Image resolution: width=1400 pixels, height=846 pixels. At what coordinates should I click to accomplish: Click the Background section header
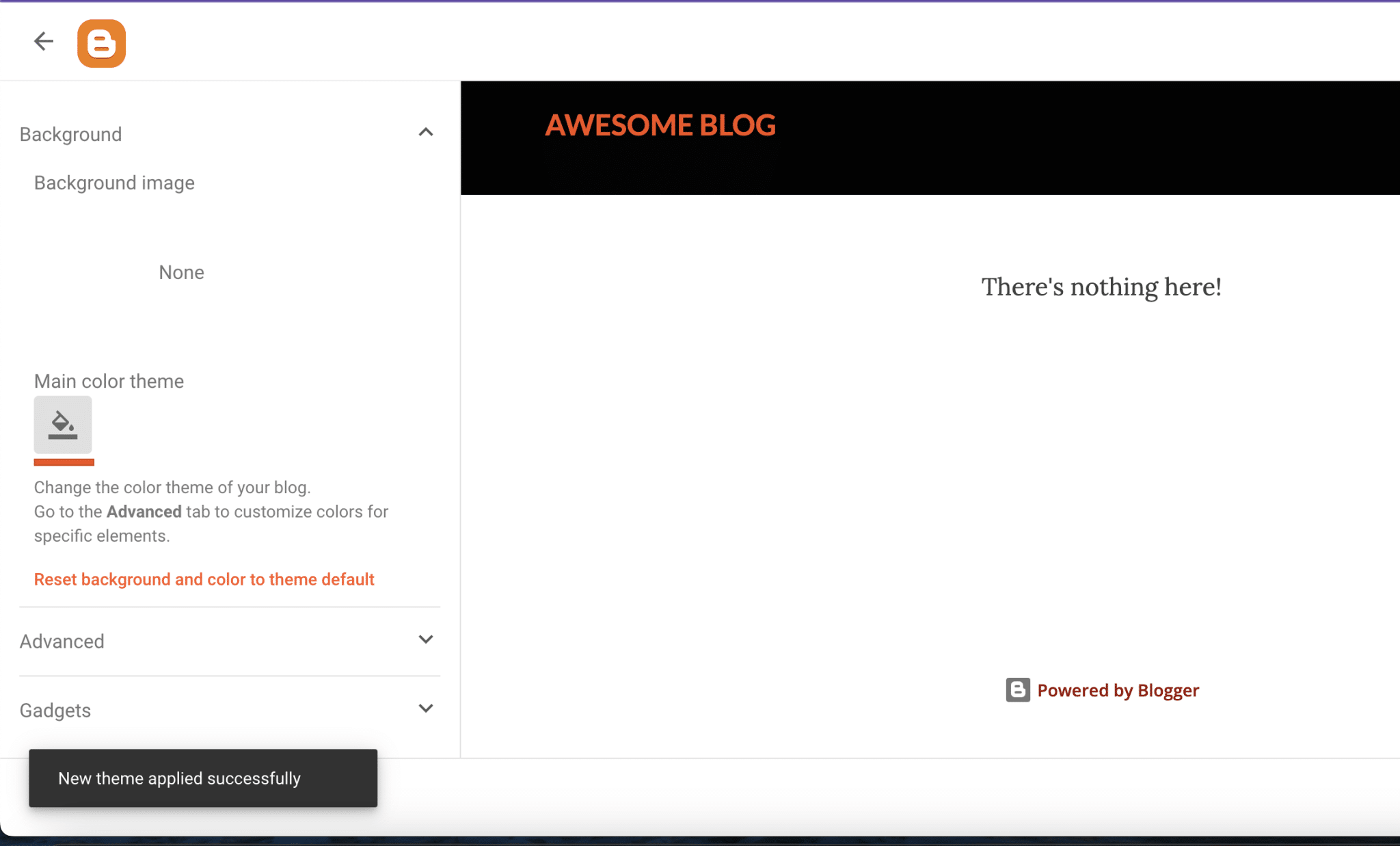point(70,133)
